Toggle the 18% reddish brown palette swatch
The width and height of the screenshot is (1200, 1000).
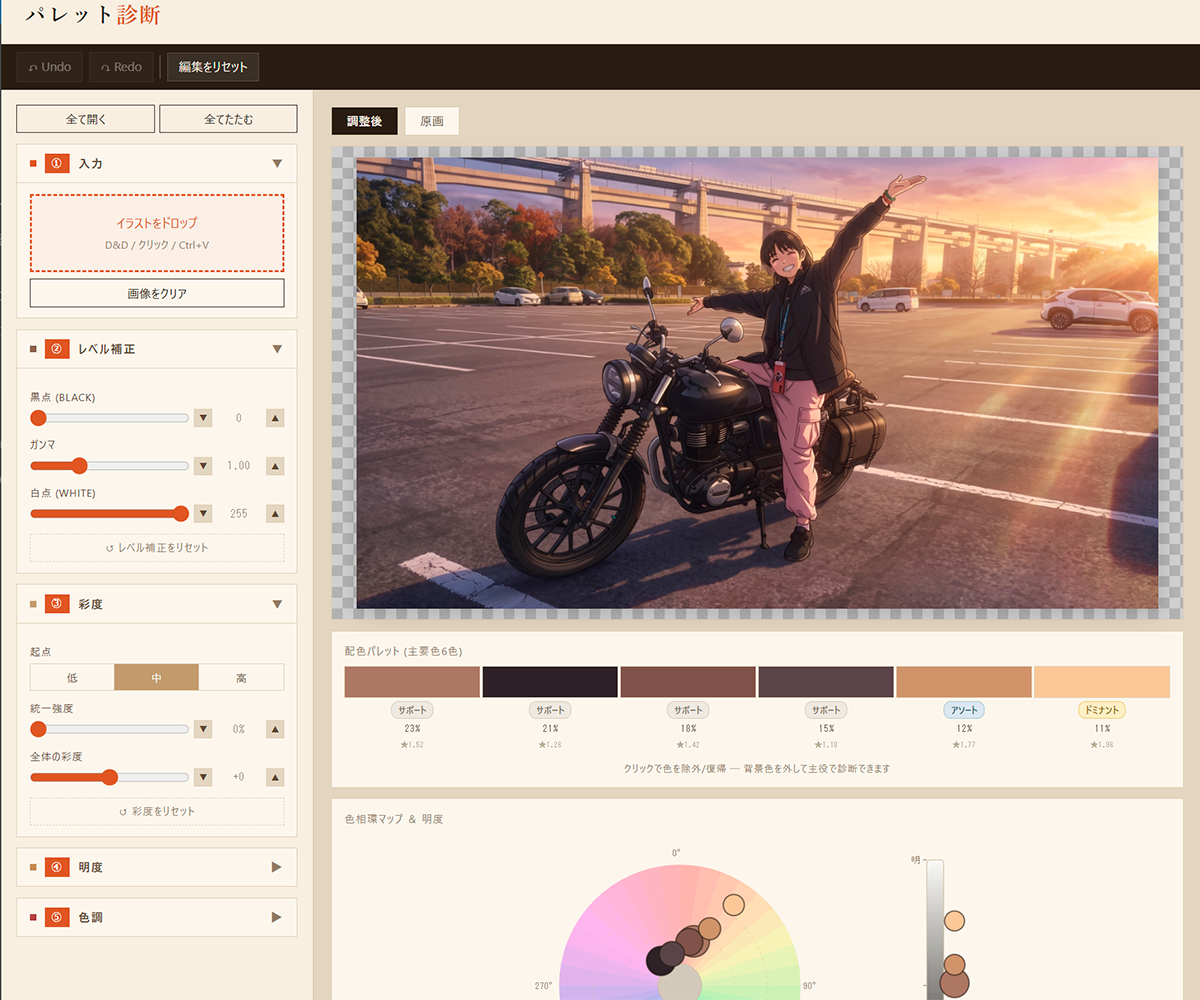688,682
